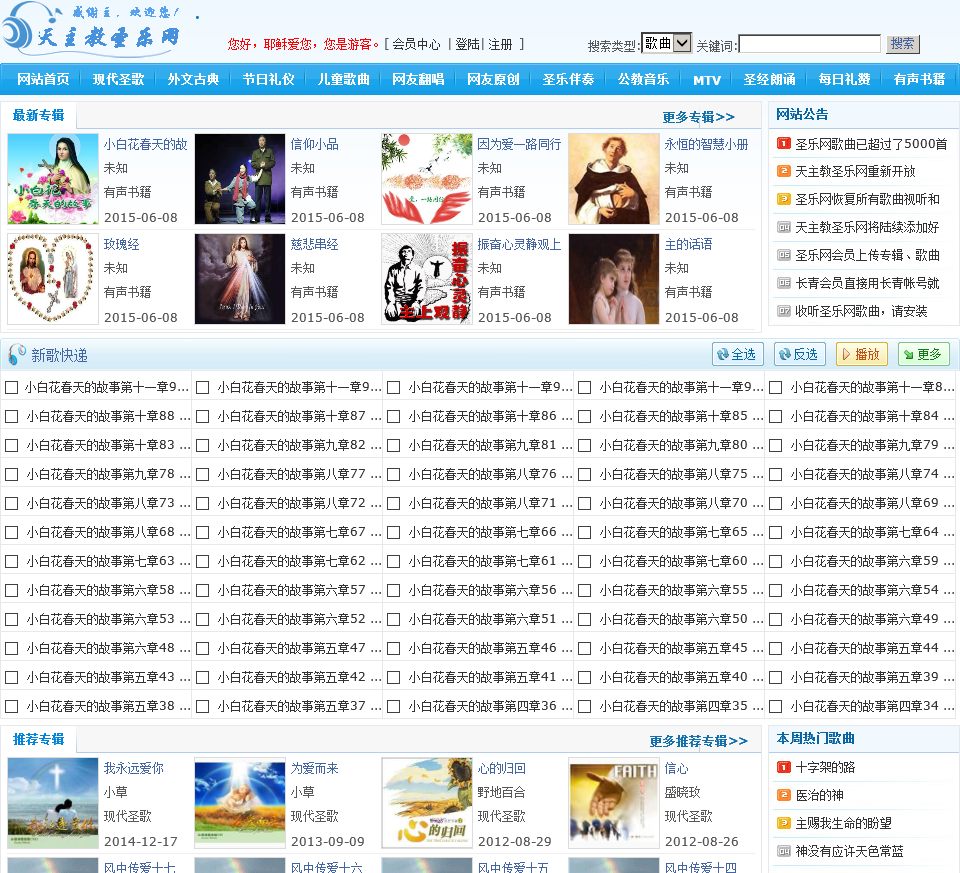The image size is (960, 873).
Task: Open the 更多推荐专辑>> link
Action: point(698,741)
